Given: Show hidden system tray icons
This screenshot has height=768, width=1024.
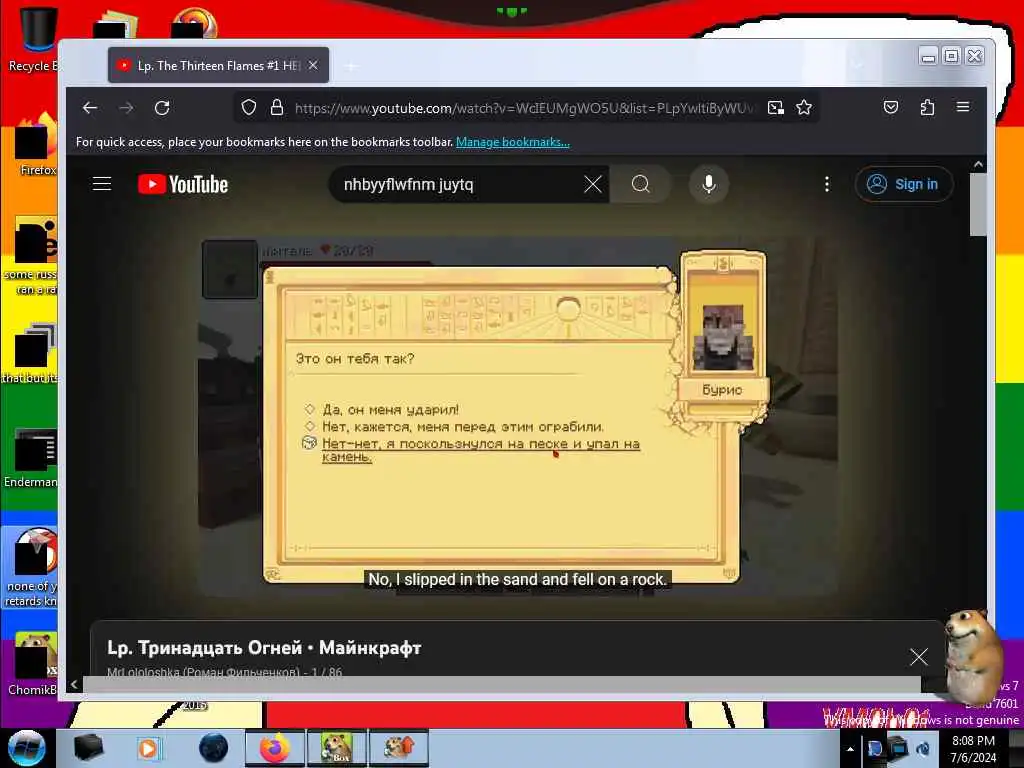Looking at the screenshot, I should 850,749.
